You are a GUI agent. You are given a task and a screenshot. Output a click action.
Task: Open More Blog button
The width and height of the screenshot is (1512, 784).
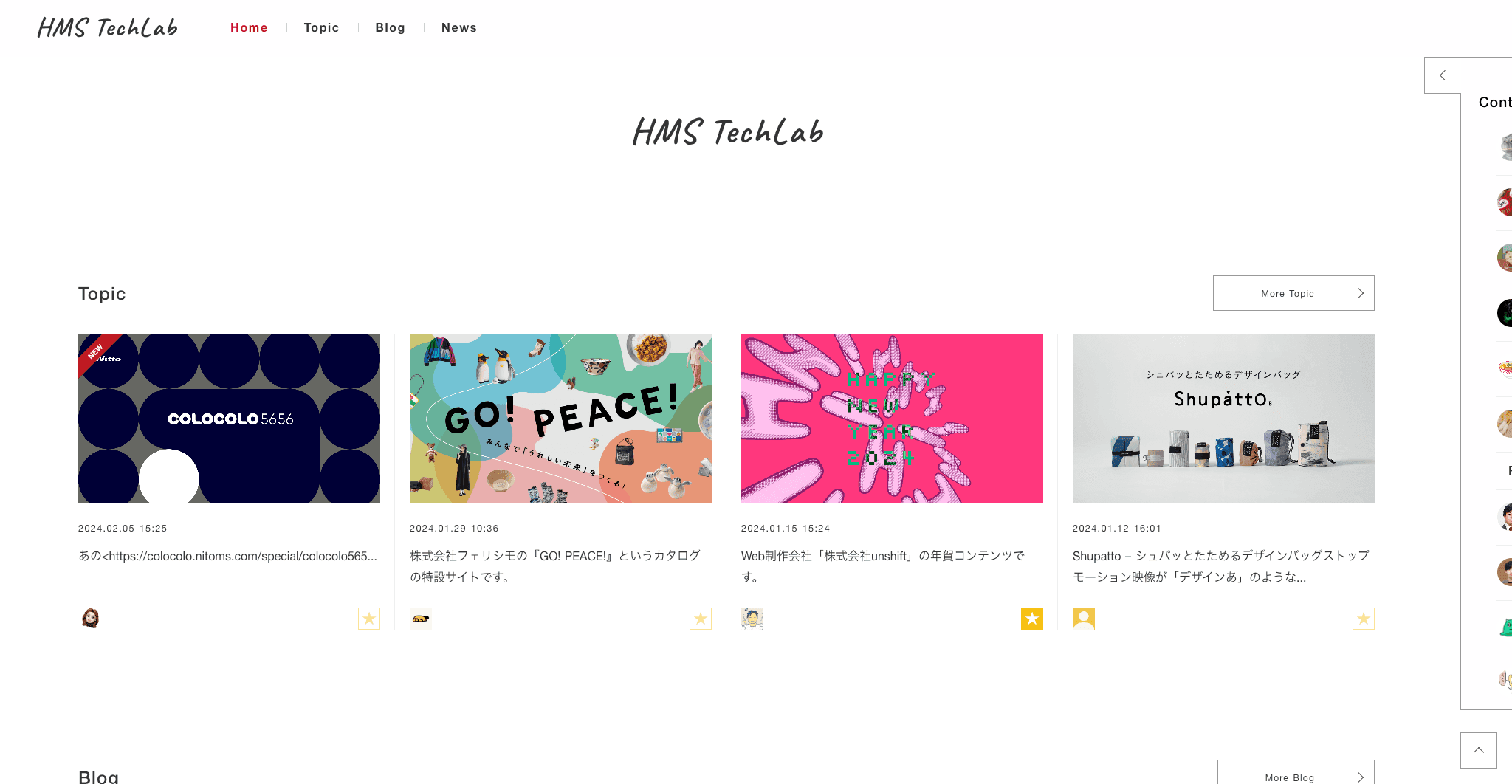(x=1296, y=773)
